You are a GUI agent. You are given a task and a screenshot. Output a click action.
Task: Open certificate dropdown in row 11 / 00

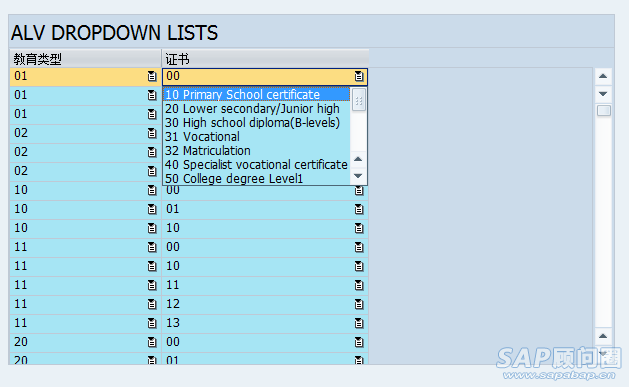pos(359,247)
